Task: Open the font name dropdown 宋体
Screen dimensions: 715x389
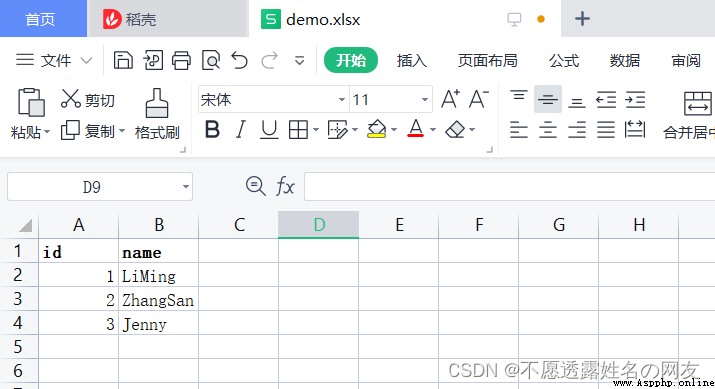Action: click(342, 99)
